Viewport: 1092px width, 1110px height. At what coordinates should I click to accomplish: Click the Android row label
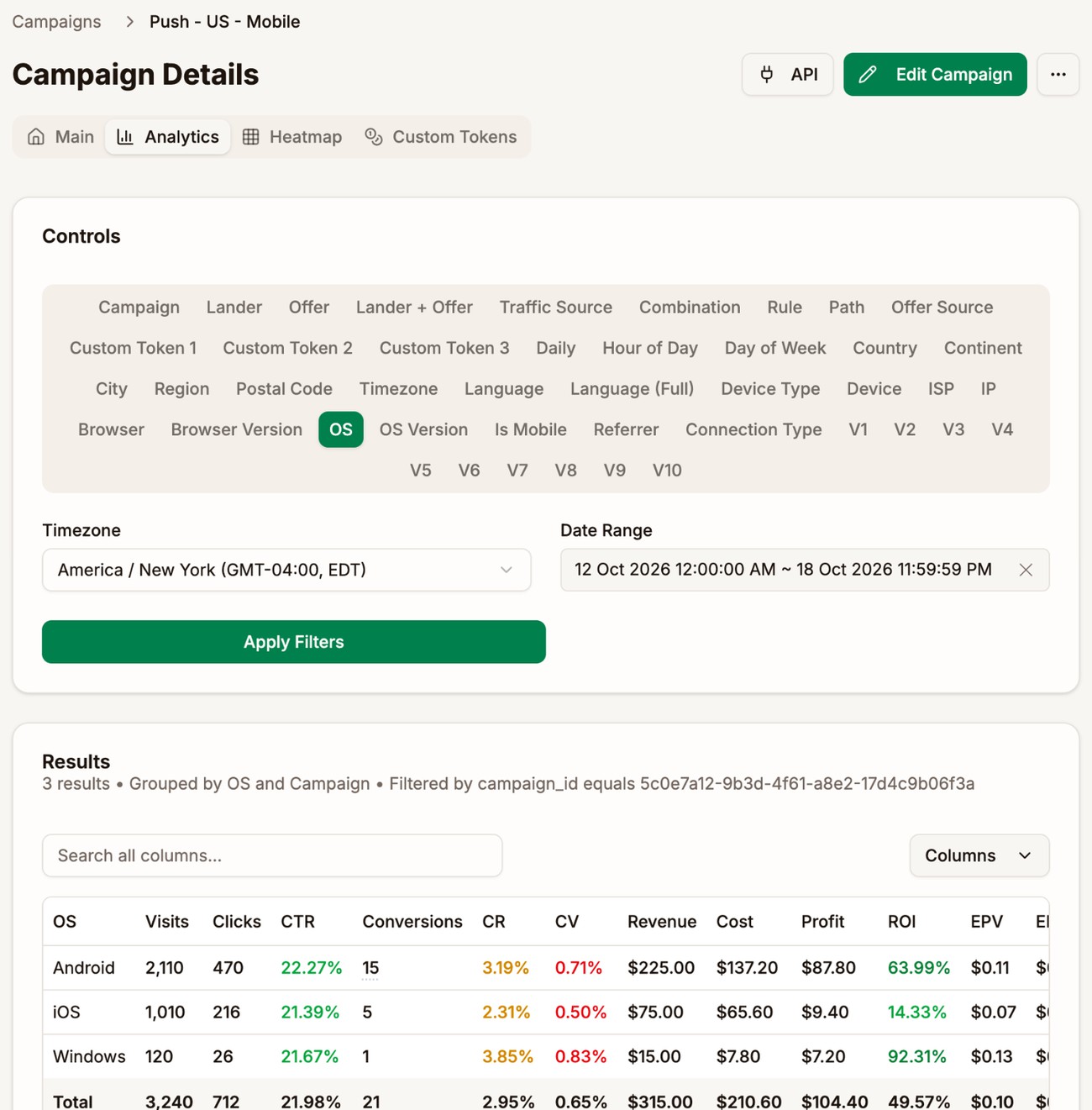[84, 968]
